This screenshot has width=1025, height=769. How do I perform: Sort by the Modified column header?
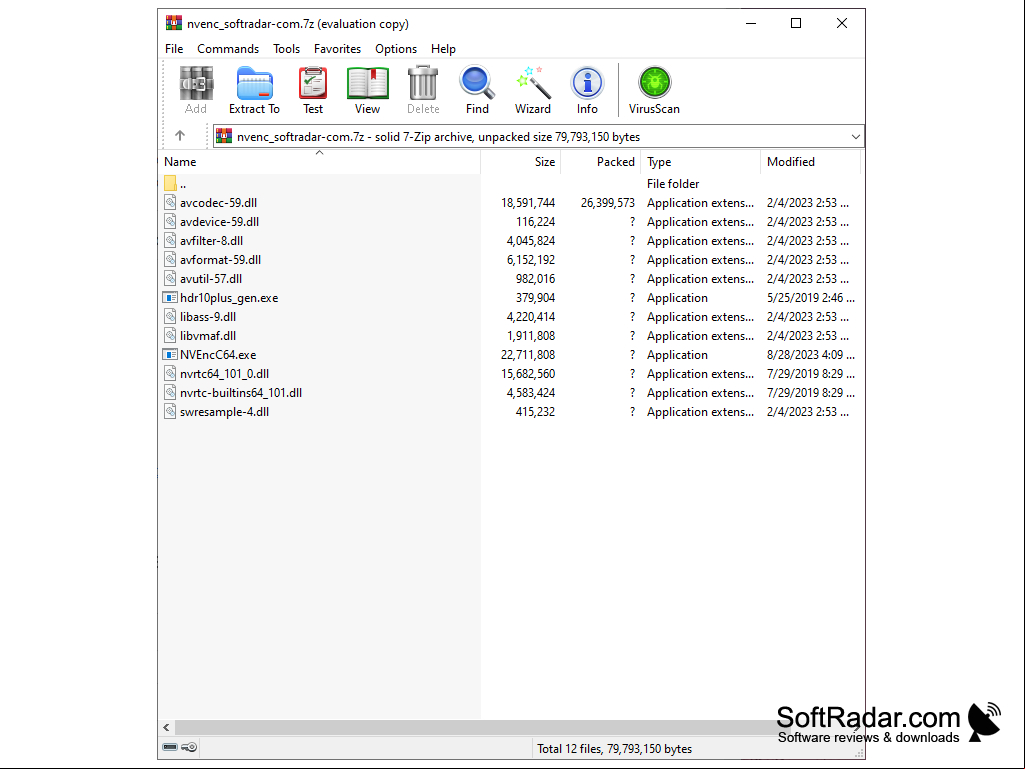click(811, 162)
